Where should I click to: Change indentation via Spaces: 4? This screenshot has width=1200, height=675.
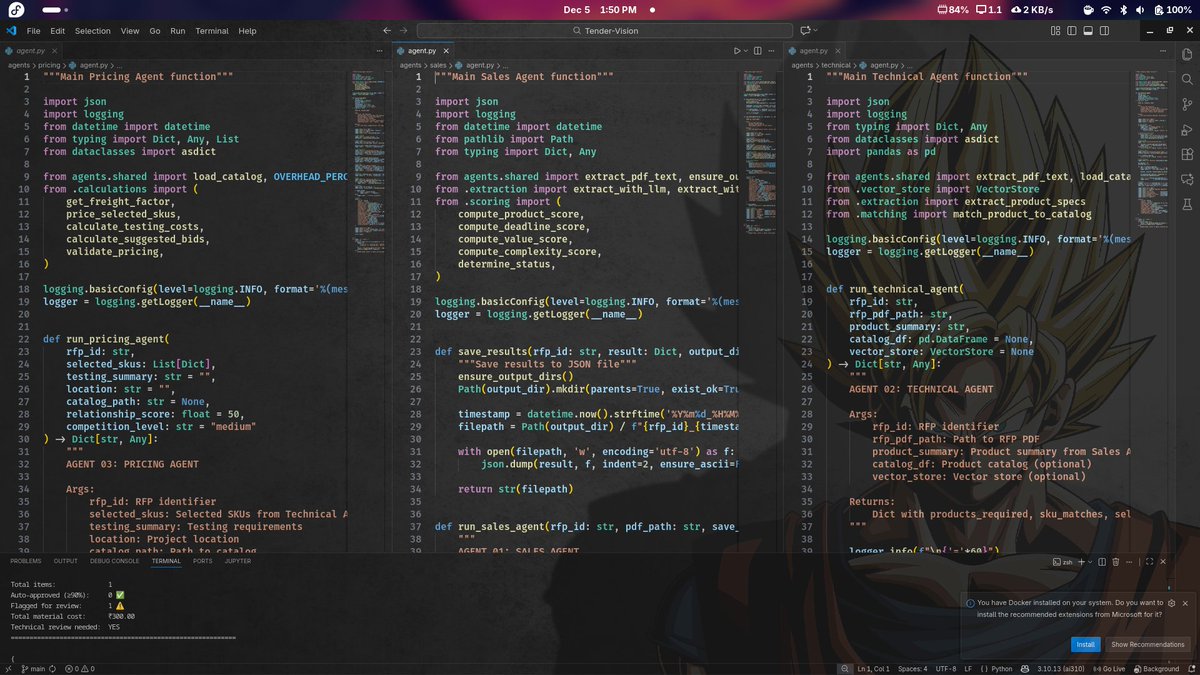pyautogui.click(x=912, y=669)
